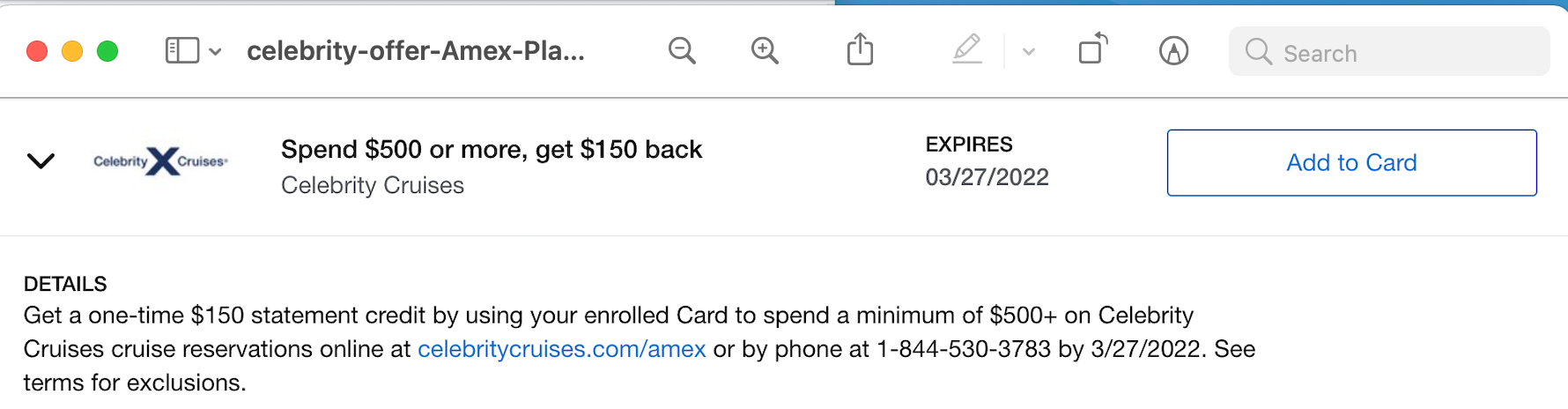Collapse the Celebrity Cruises offer chevron
The image size is (1568, 409).
coord(41,160)
